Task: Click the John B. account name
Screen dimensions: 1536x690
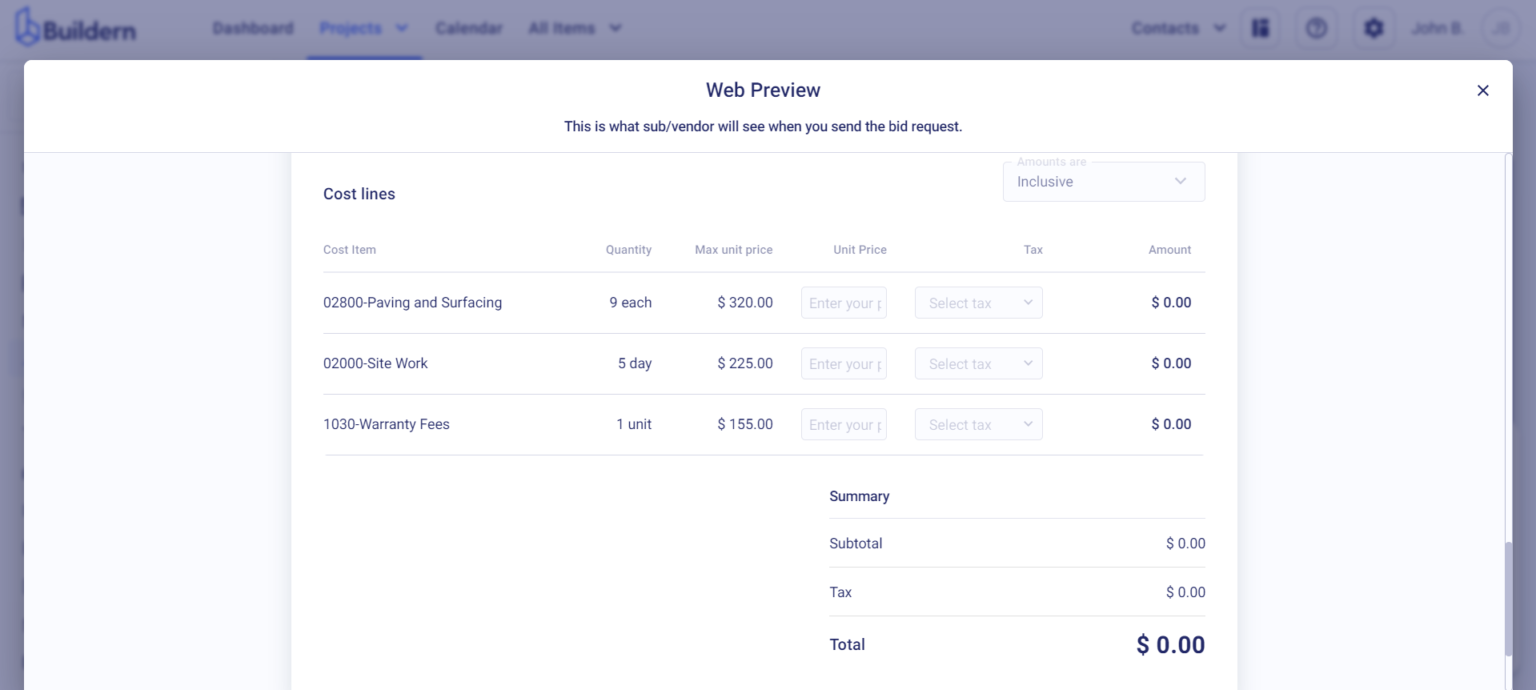Action: pos(1437,28)
